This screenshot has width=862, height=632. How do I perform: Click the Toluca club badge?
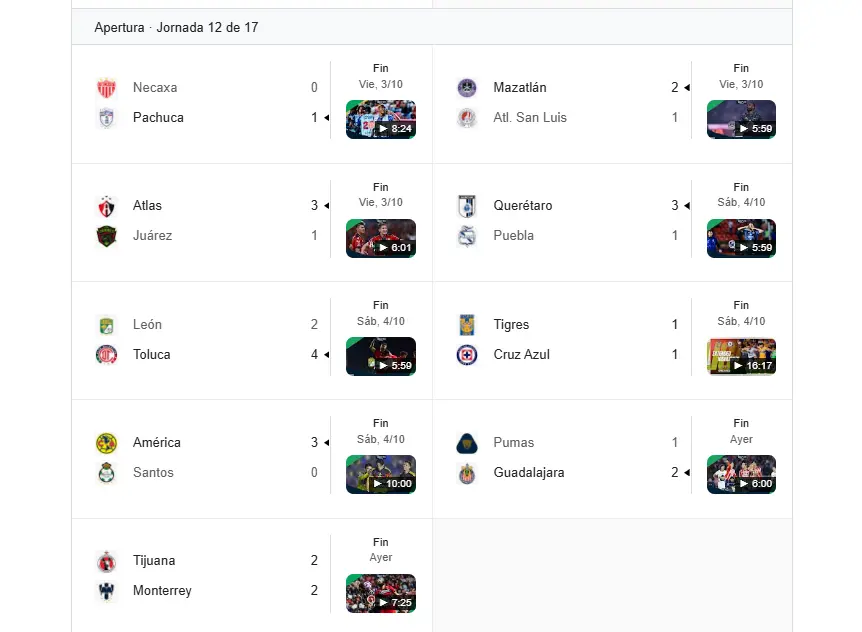tap(106, 355)
